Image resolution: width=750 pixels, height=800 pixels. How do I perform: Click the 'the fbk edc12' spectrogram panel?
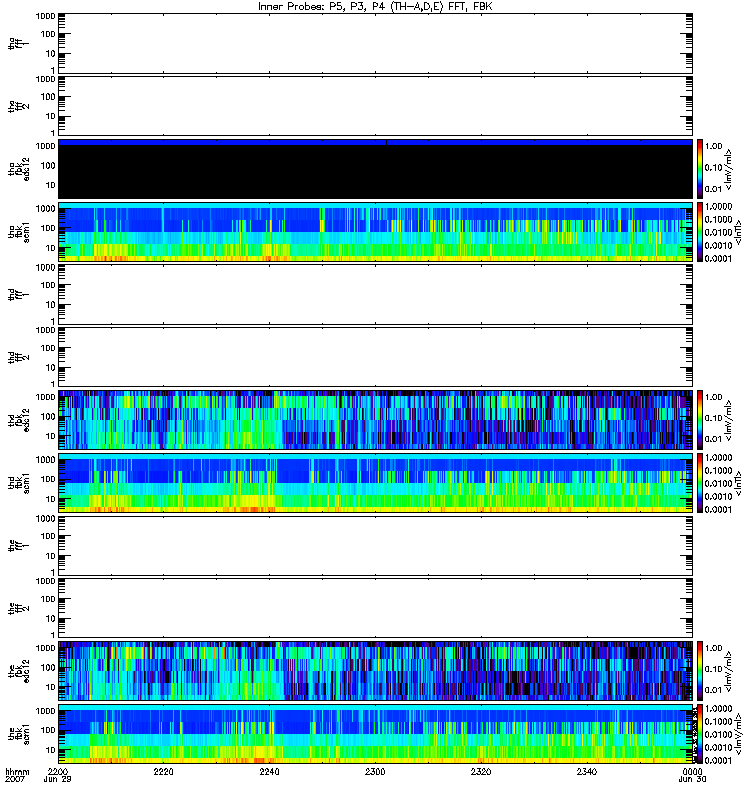coord(375,670)
